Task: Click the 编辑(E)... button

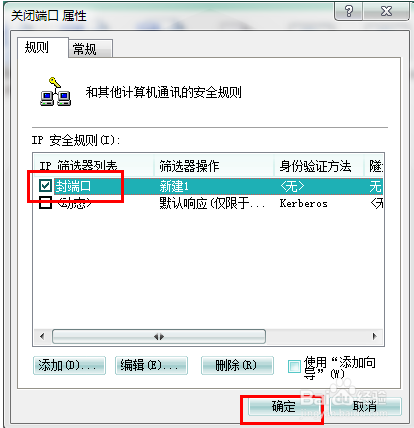Action: [x=151, y=366]
